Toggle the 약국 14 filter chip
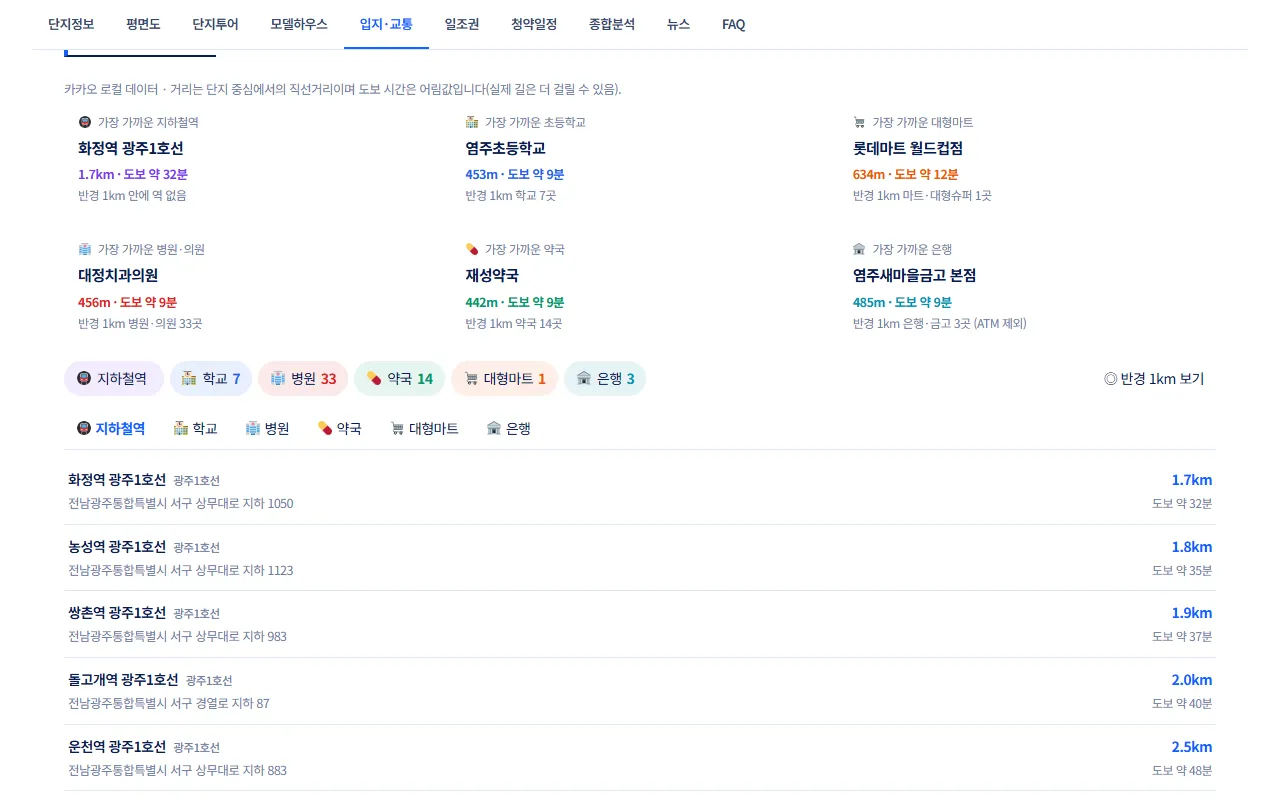The height and width of the screenshot is (800, 1280). pyautogui.click(x=399, y=379)
